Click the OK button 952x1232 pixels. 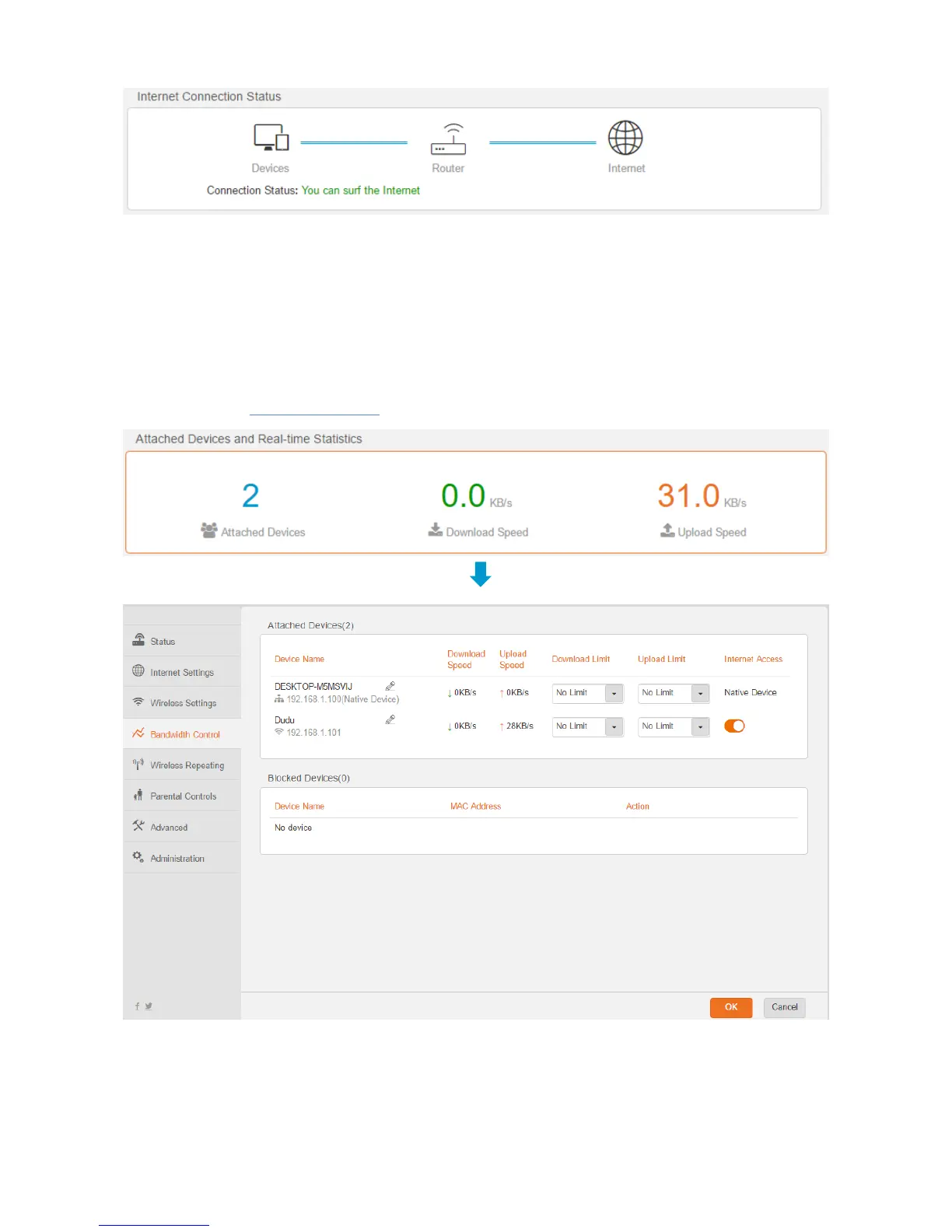tap(731, 1007)
